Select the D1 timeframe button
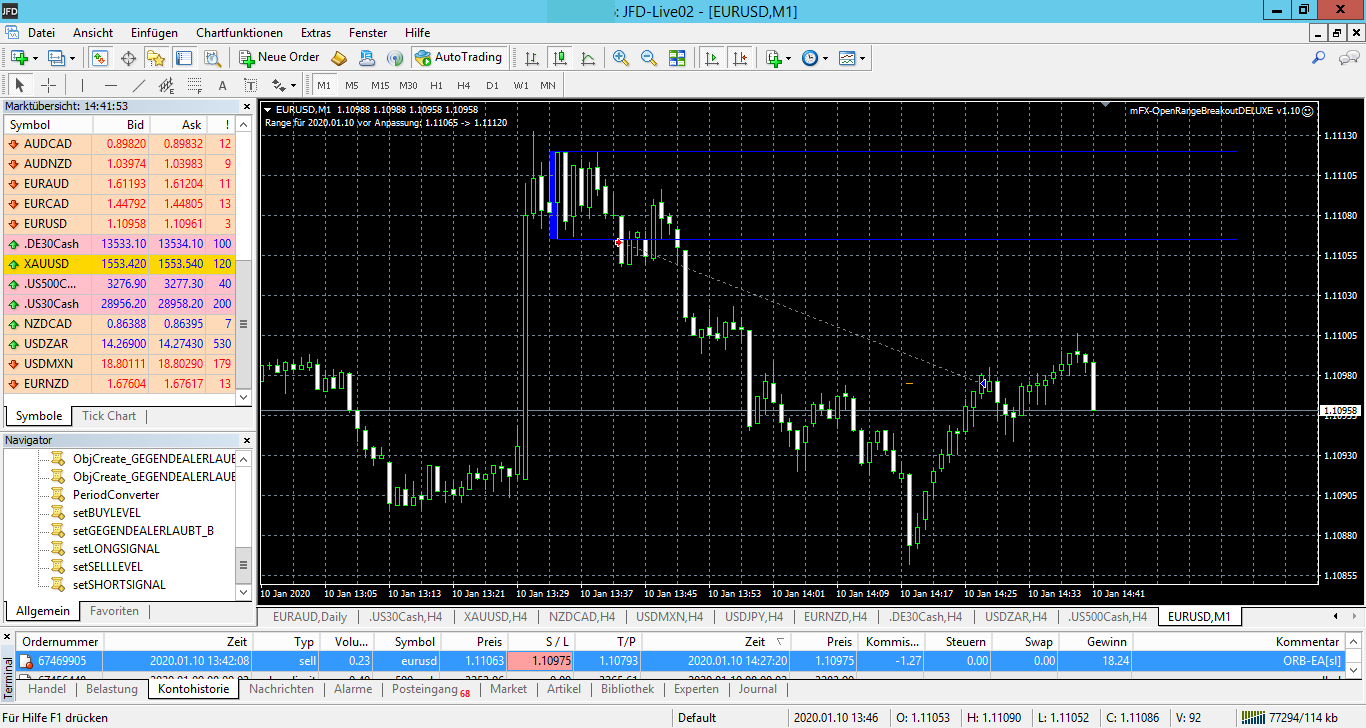1366x728 pixels. (492, 85)
